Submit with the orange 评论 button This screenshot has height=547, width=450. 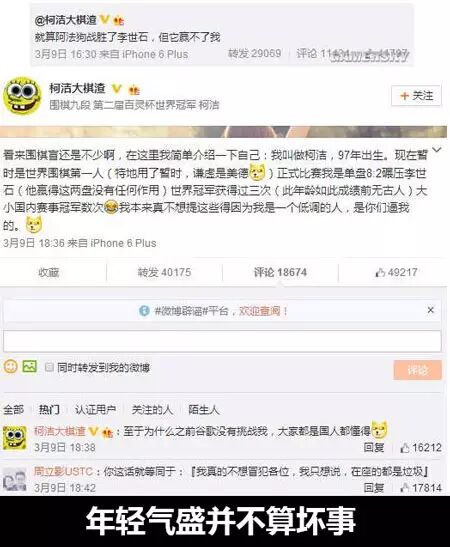click(x=418, y=370)
